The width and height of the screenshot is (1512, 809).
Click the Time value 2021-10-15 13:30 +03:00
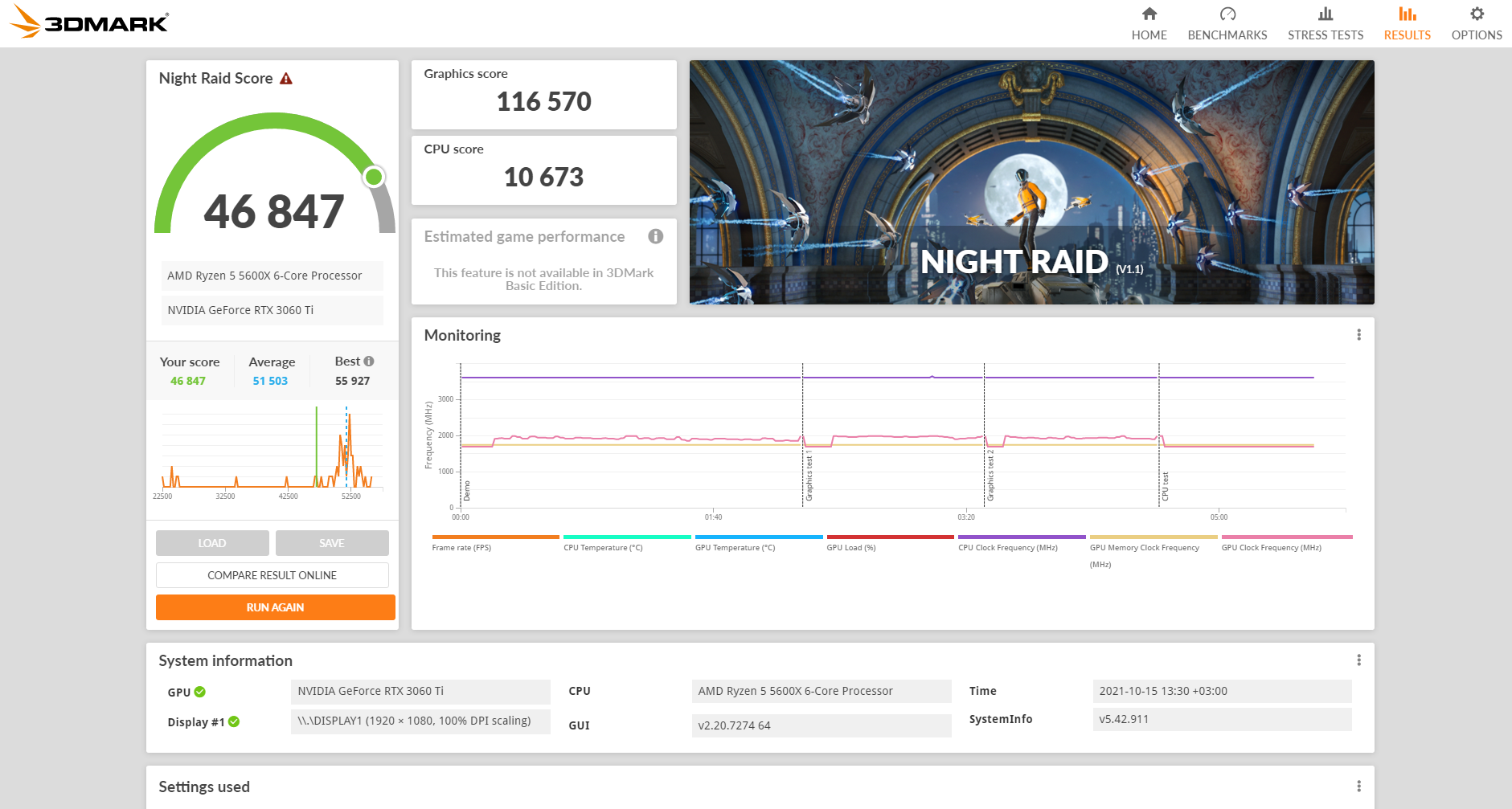pyautogui.click(x=1222, y=691)
